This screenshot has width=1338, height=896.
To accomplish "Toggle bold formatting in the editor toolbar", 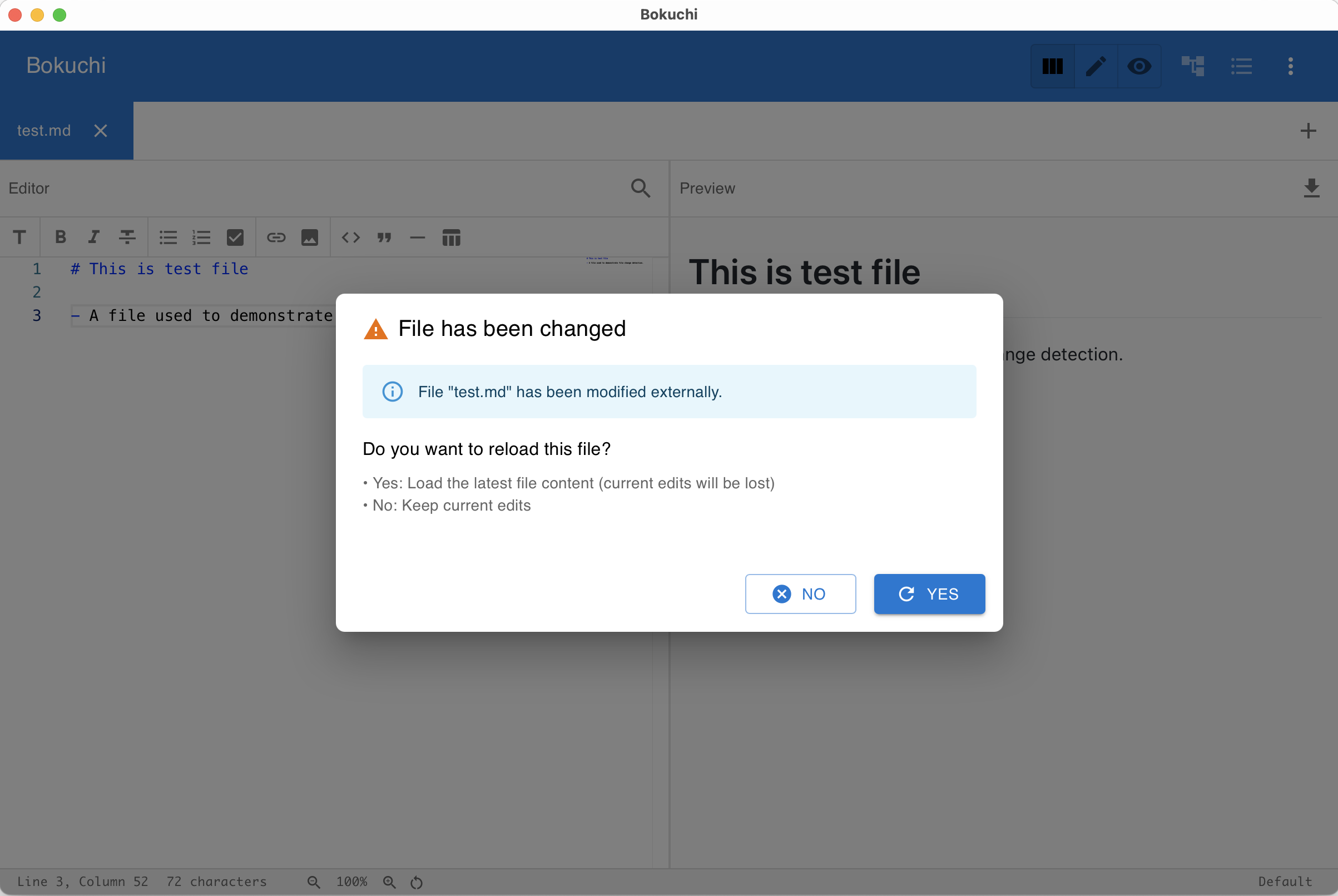I will [60, 237].
